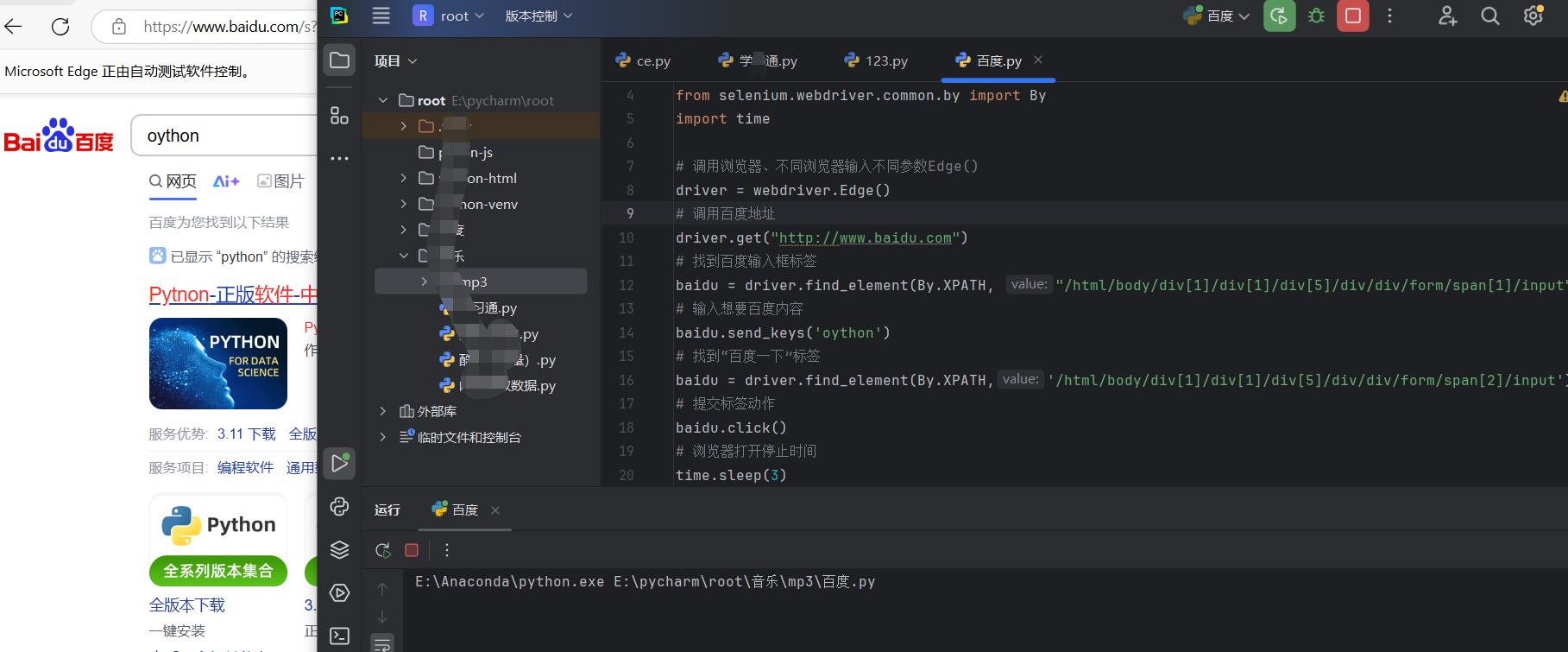Open the Services tool window icon
1568x652 pixels.
[339, 592]
